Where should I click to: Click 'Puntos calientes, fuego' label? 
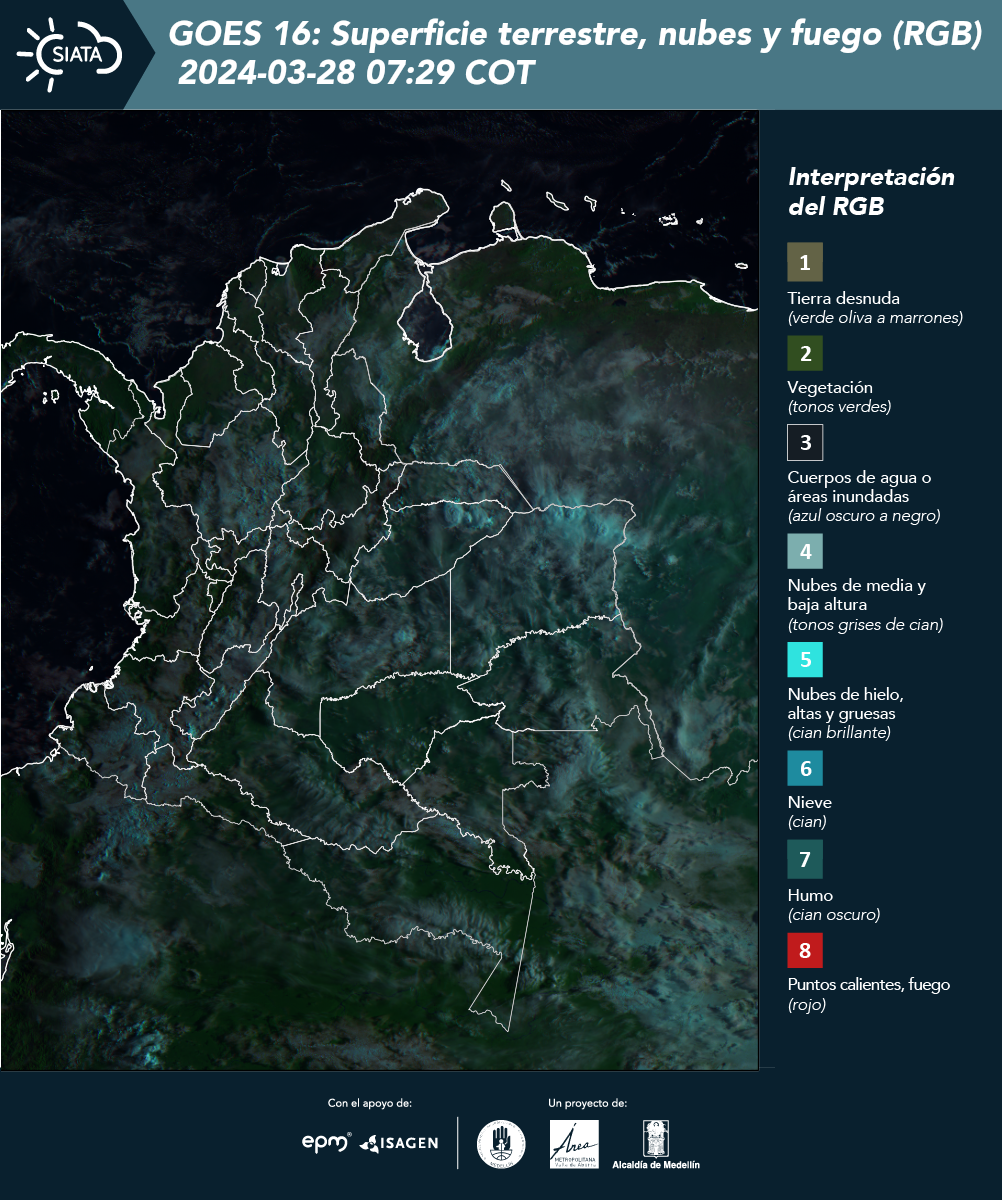click(869, 985)
